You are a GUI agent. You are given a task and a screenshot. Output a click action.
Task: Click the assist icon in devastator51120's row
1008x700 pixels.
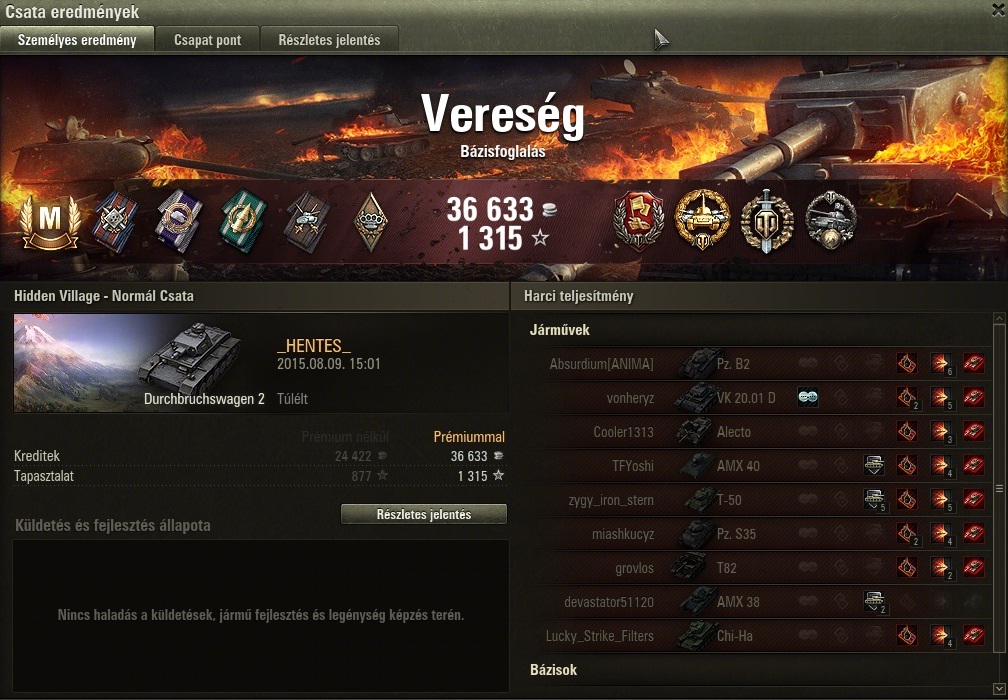tap(874, 602)
